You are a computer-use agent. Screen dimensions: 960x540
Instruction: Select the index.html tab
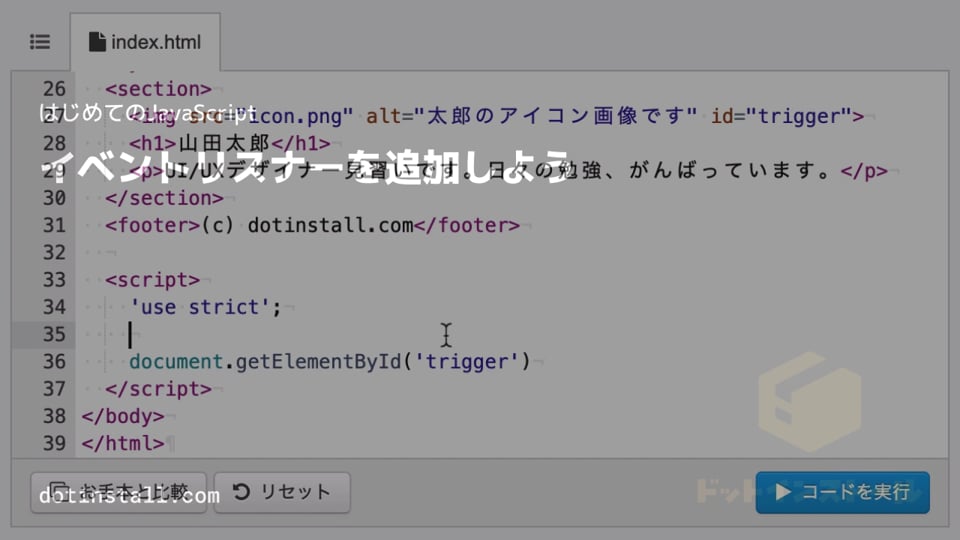[x=145, y=42]
